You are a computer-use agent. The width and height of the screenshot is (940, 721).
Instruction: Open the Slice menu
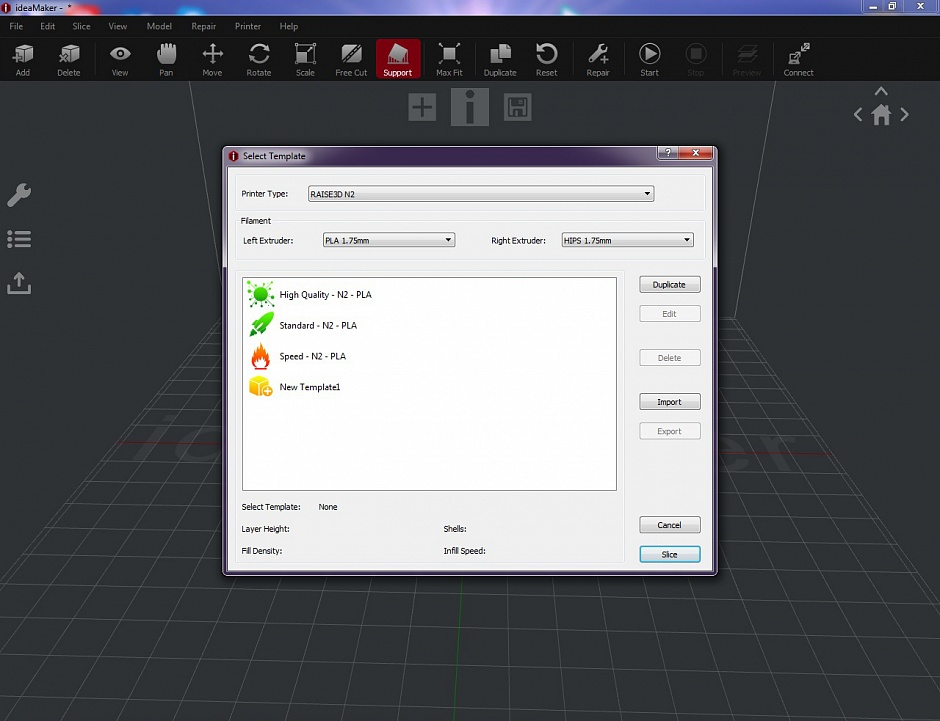(81, 26)
